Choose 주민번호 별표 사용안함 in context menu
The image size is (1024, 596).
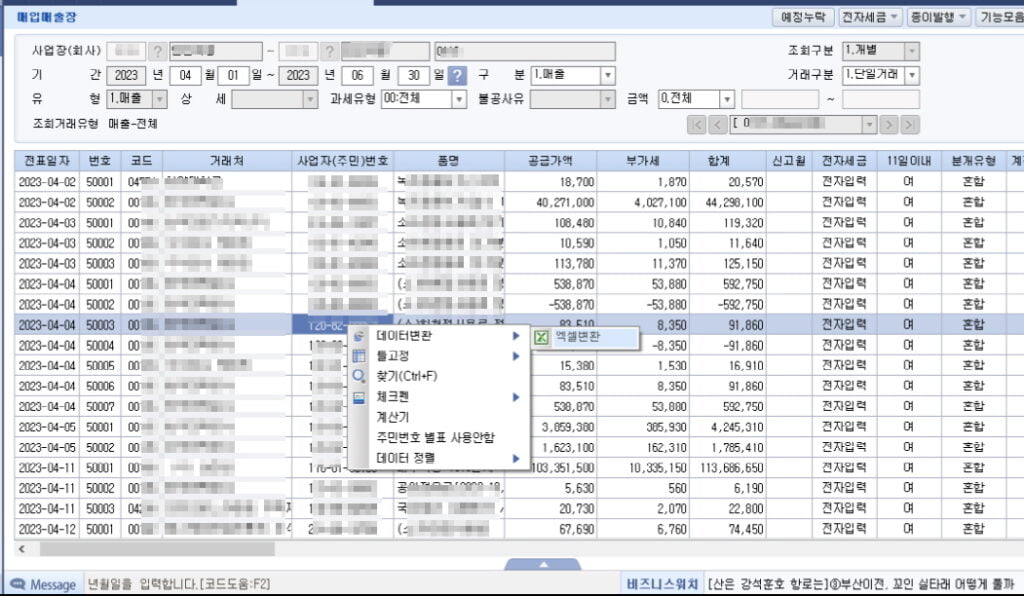click(x=435, y=438)
